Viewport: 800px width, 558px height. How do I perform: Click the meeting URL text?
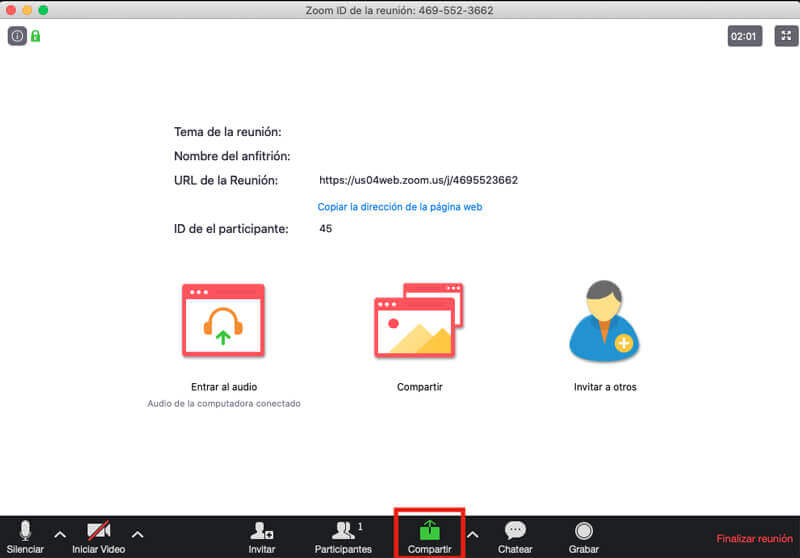418,180
